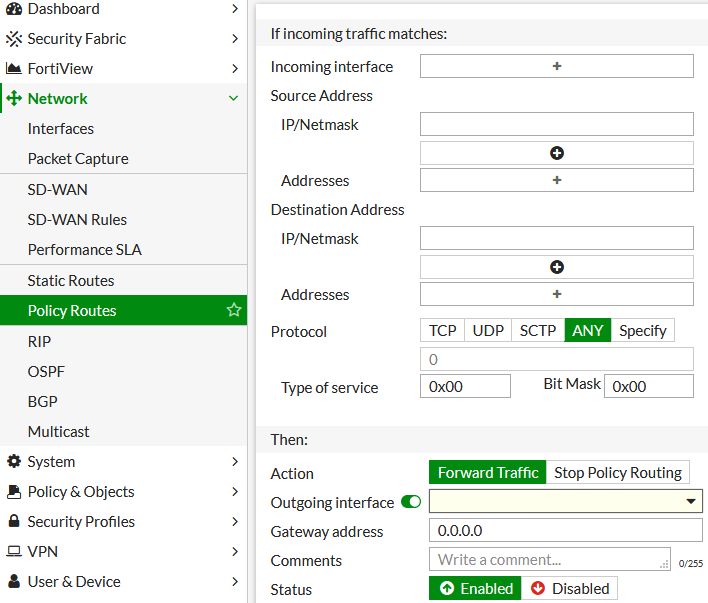Add an Incoming interface entry
This screenshot has width=708, height=603.
click(x=557, y=66)
